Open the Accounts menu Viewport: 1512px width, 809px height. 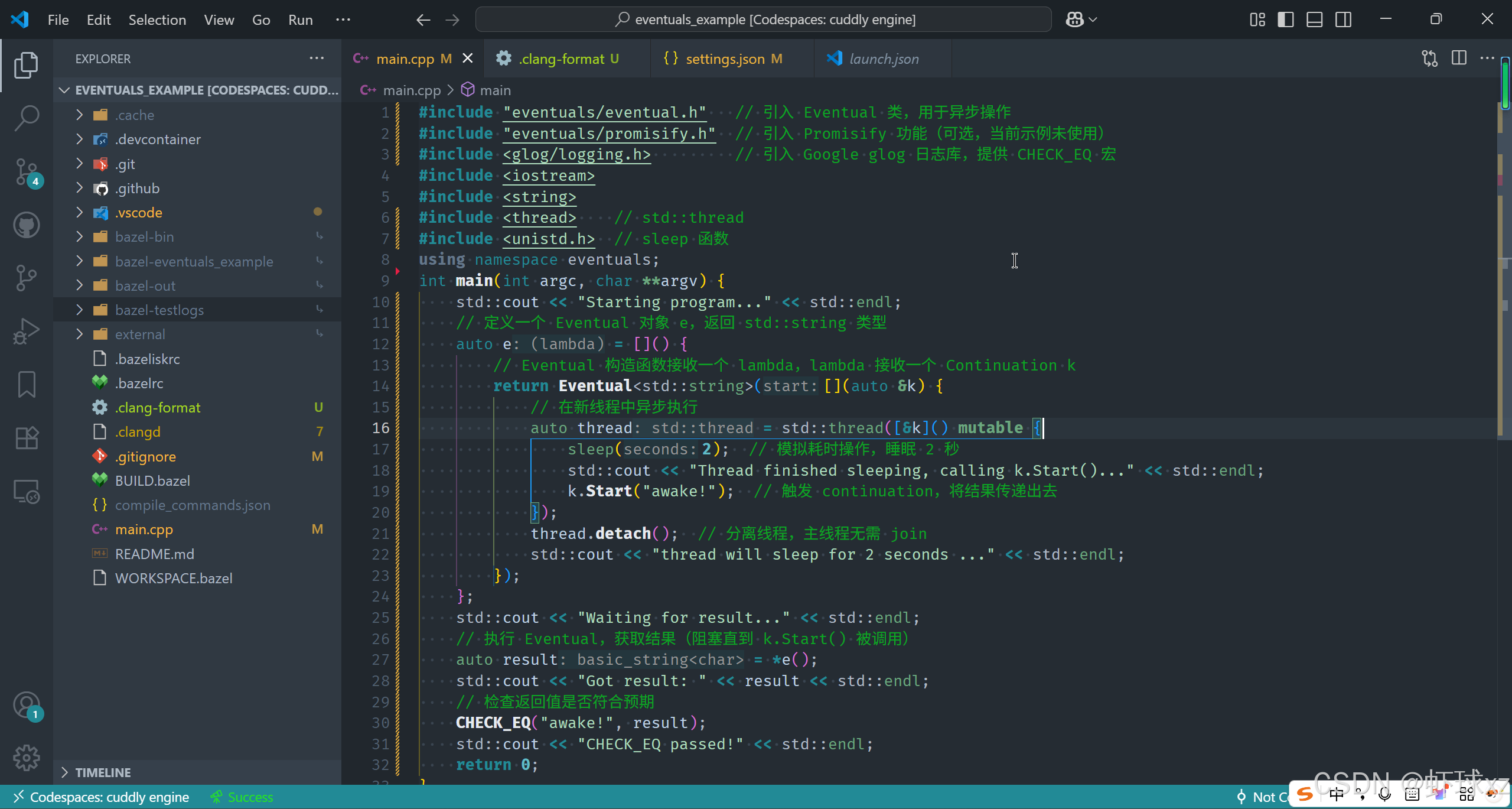click(26, 705)
